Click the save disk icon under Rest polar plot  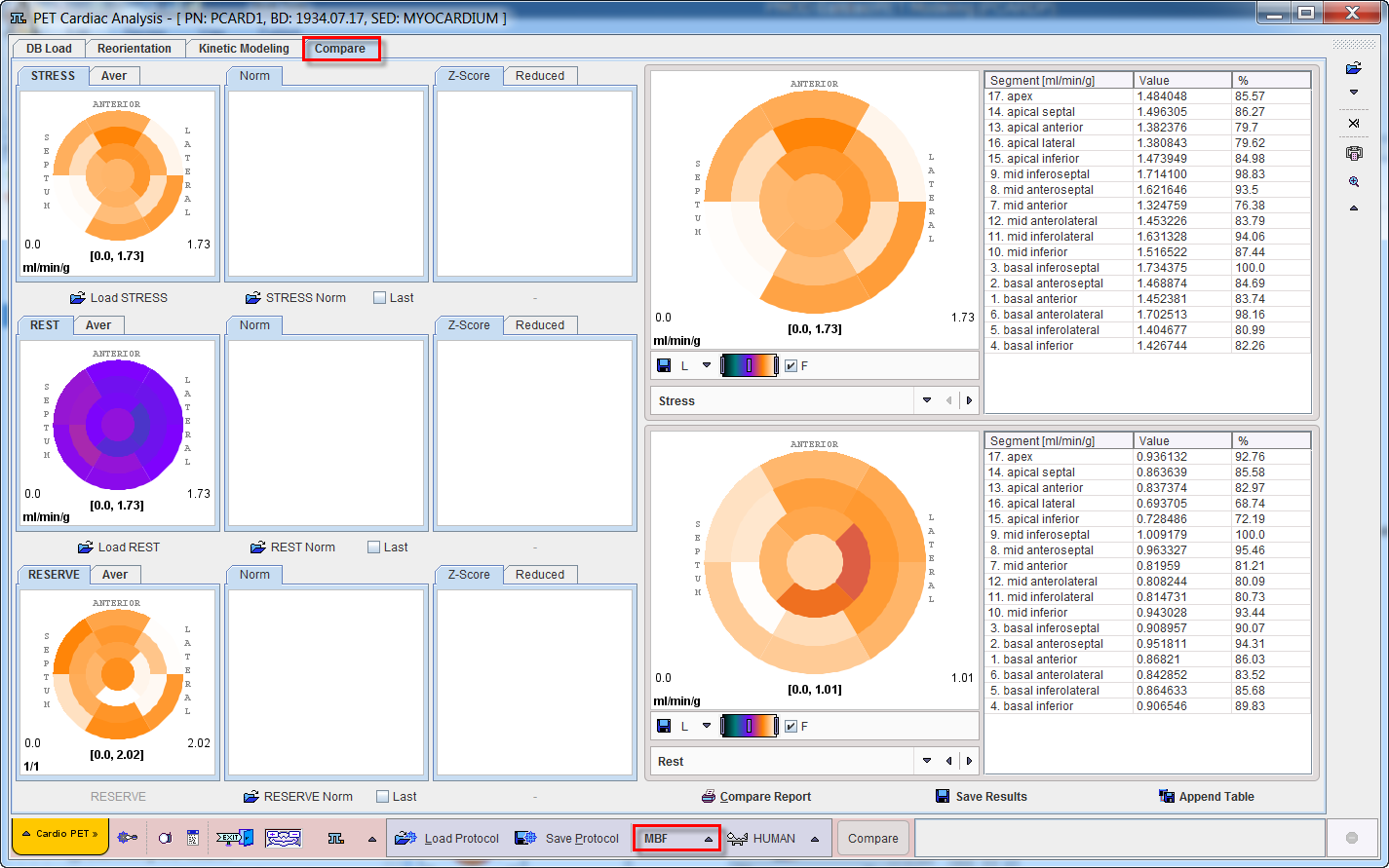[664, 726]
